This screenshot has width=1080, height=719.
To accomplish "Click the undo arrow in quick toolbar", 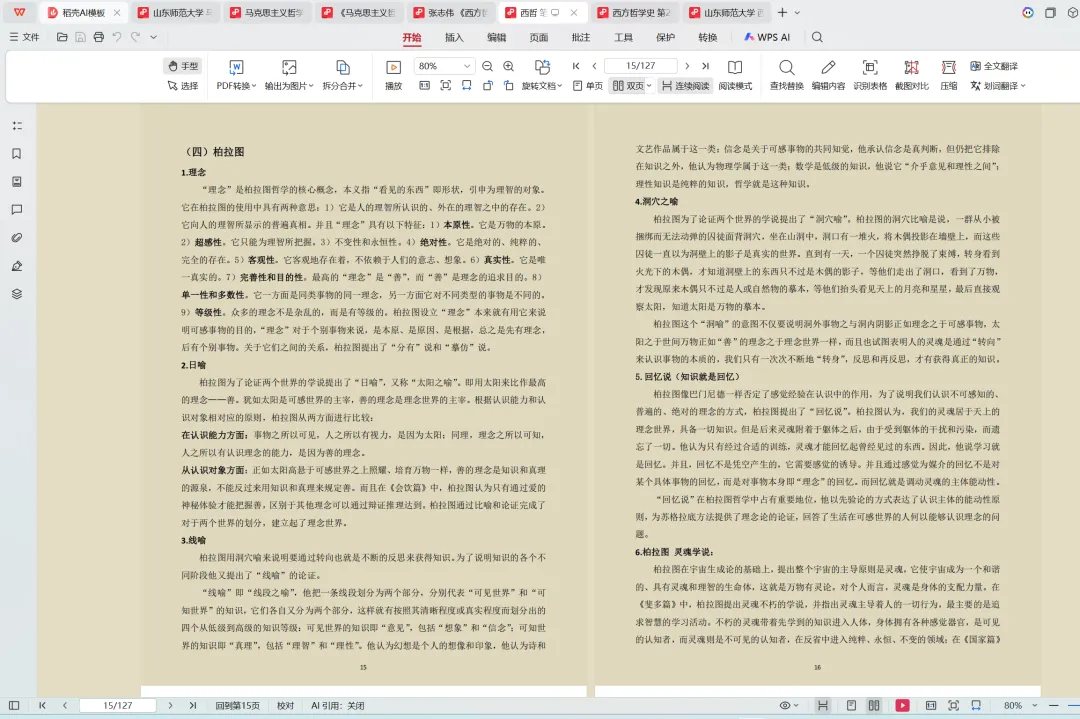I will [117, 37].
